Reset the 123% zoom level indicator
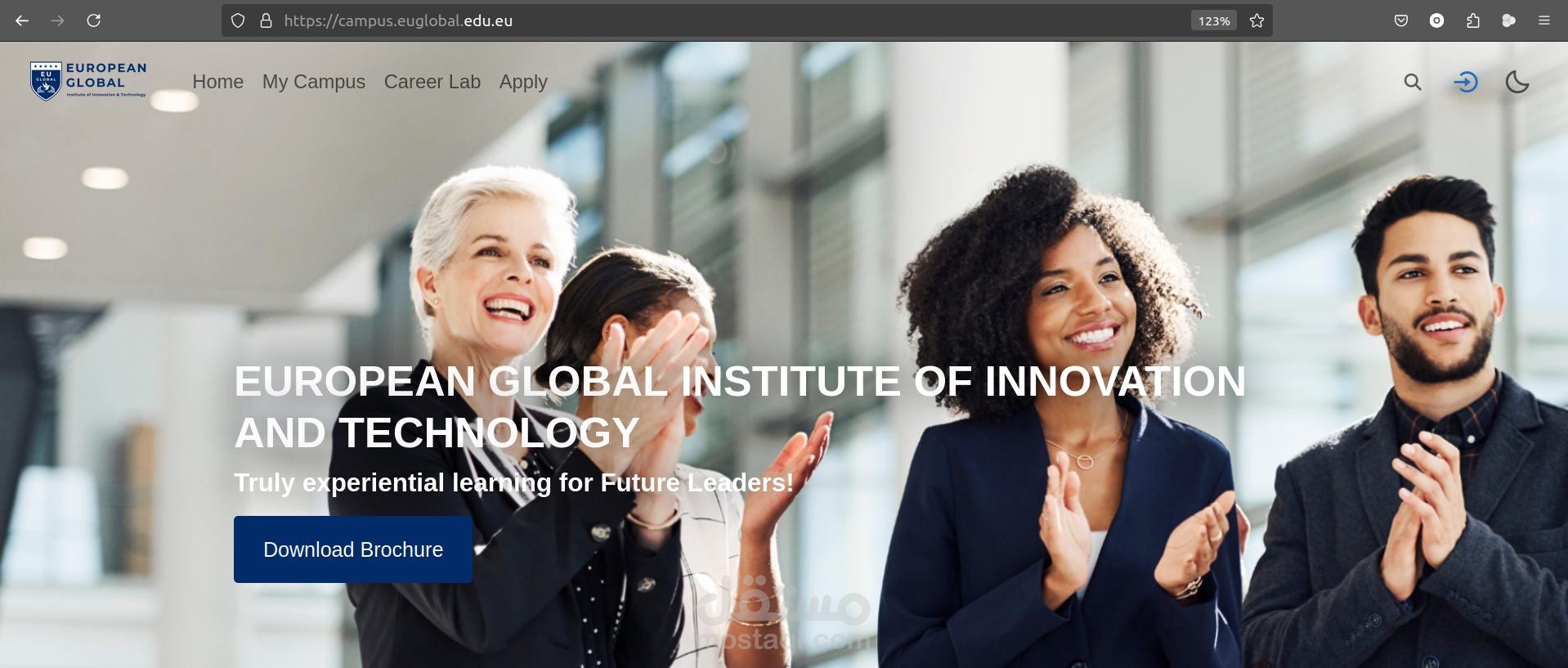 click(x=1214, y=20)
